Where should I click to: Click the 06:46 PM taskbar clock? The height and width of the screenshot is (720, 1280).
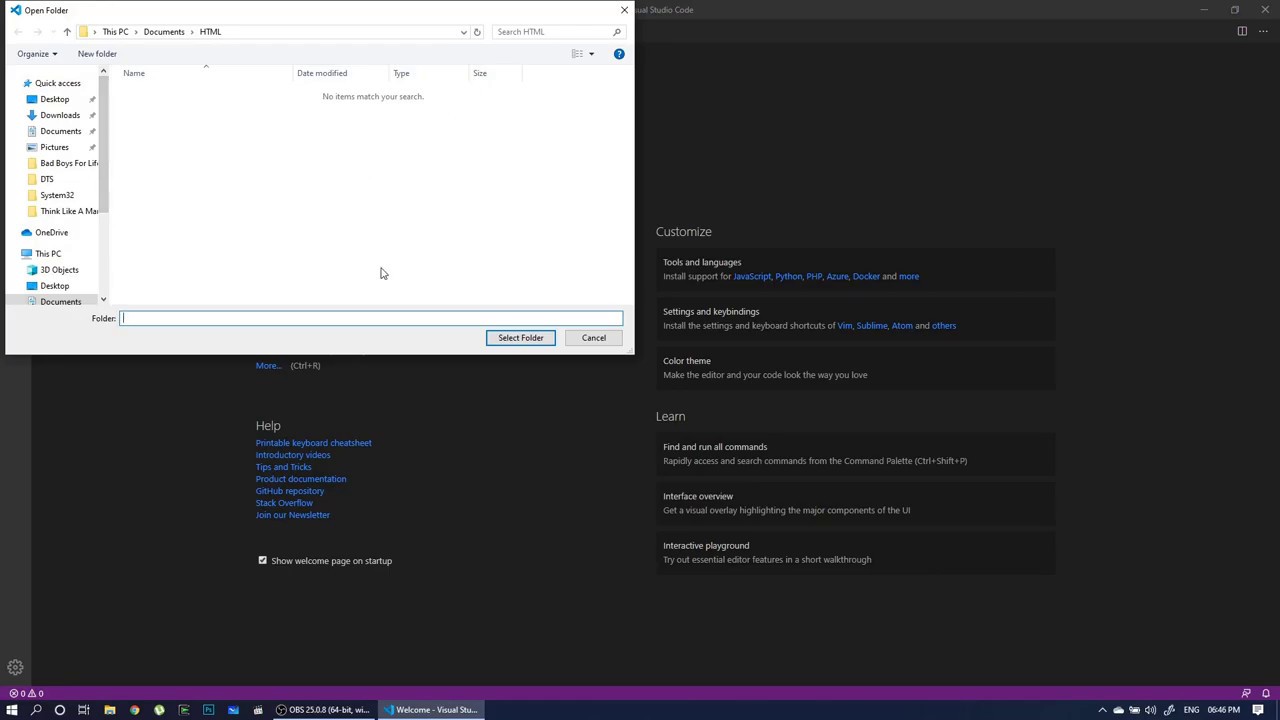point(1223,710)
